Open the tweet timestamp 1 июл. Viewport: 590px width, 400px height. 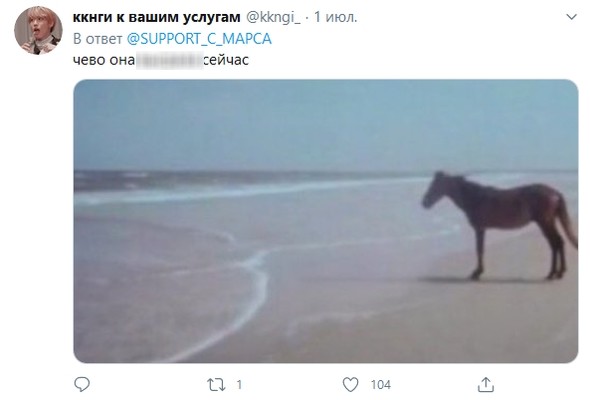click(x=335, y=17)
